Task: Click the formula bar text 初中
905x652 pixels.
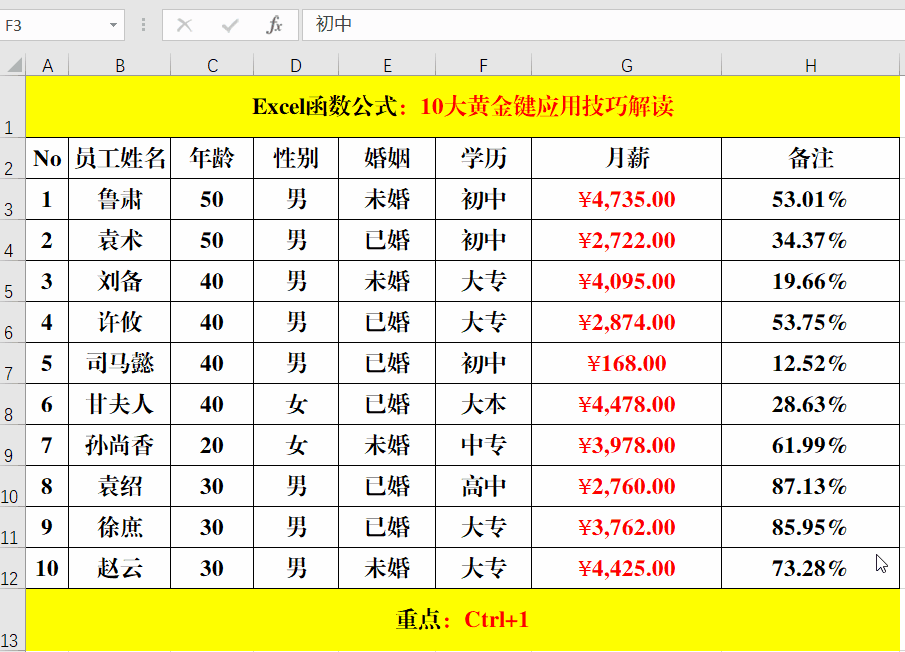Action: [x=334, y=24]
